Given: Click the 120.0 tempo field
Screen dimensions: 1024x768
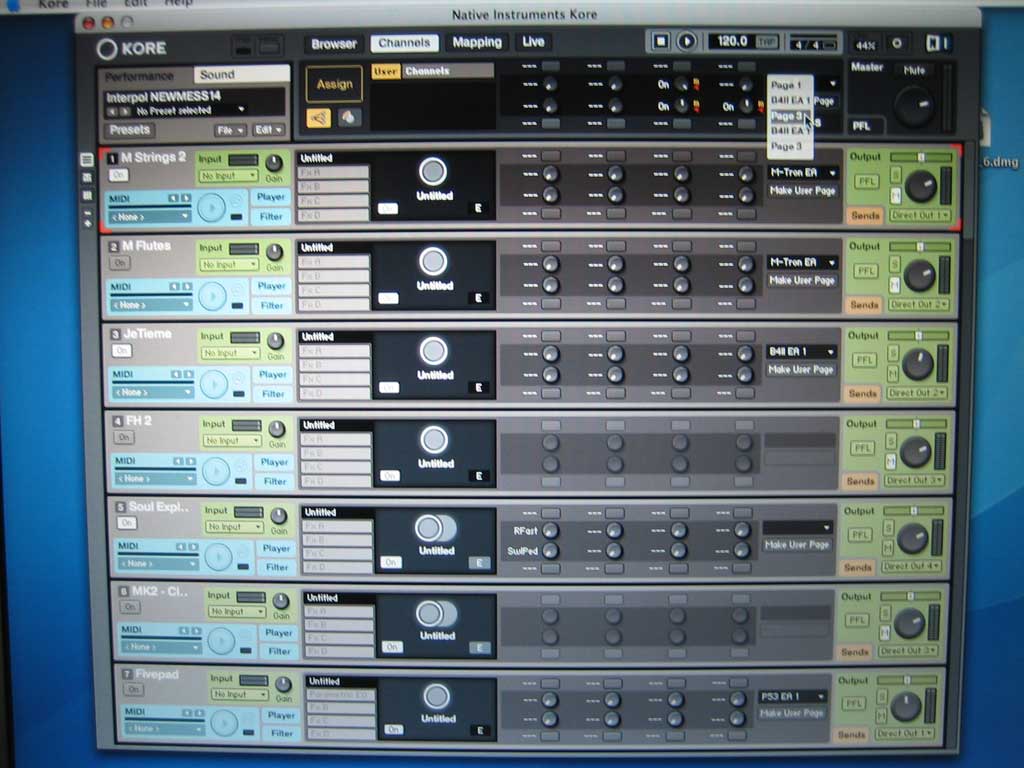Looking at the screenshot, I should click(732, 41).
